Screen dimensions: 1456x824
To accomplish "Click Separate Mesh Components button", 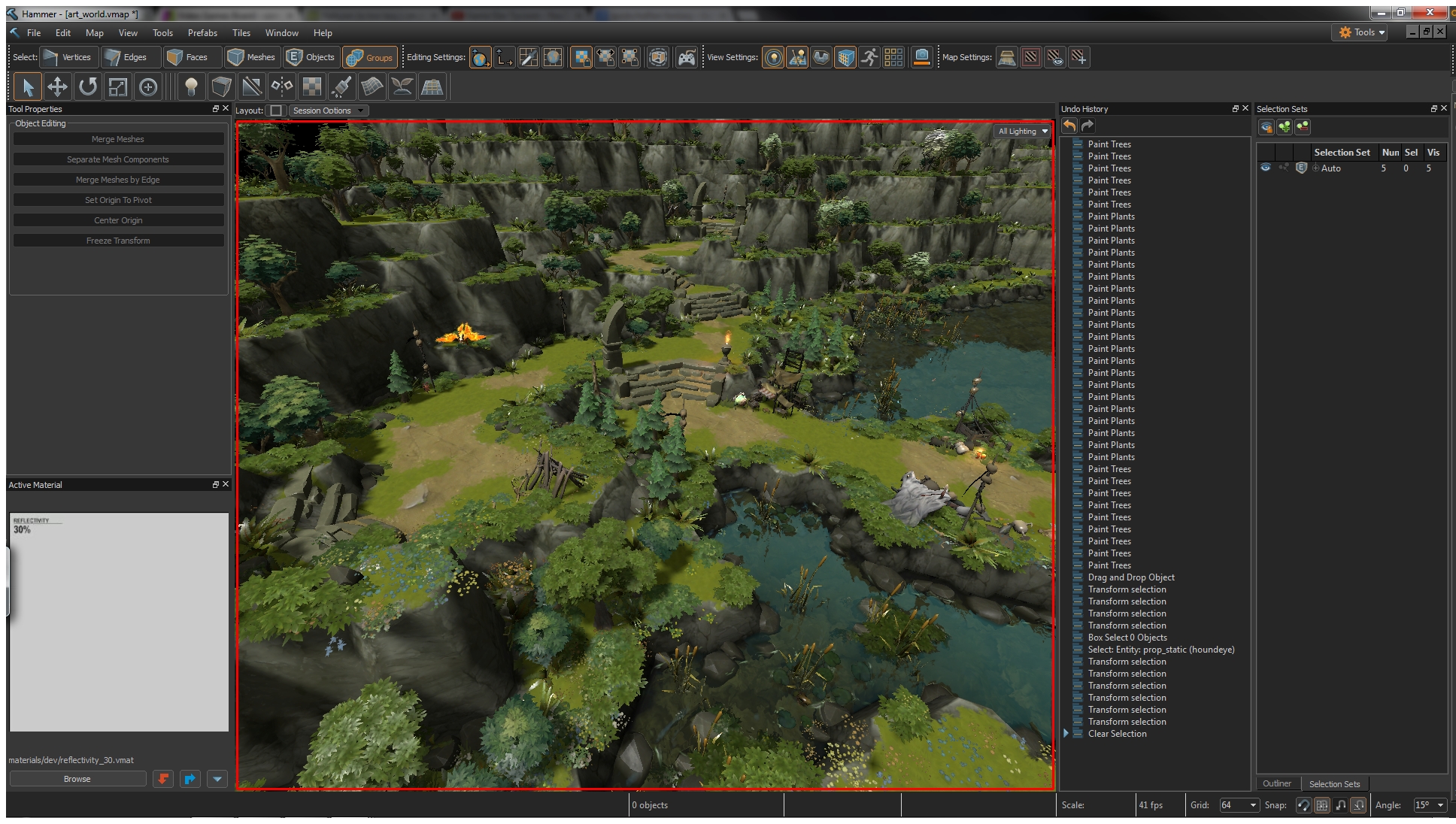I will pos(118,159).
